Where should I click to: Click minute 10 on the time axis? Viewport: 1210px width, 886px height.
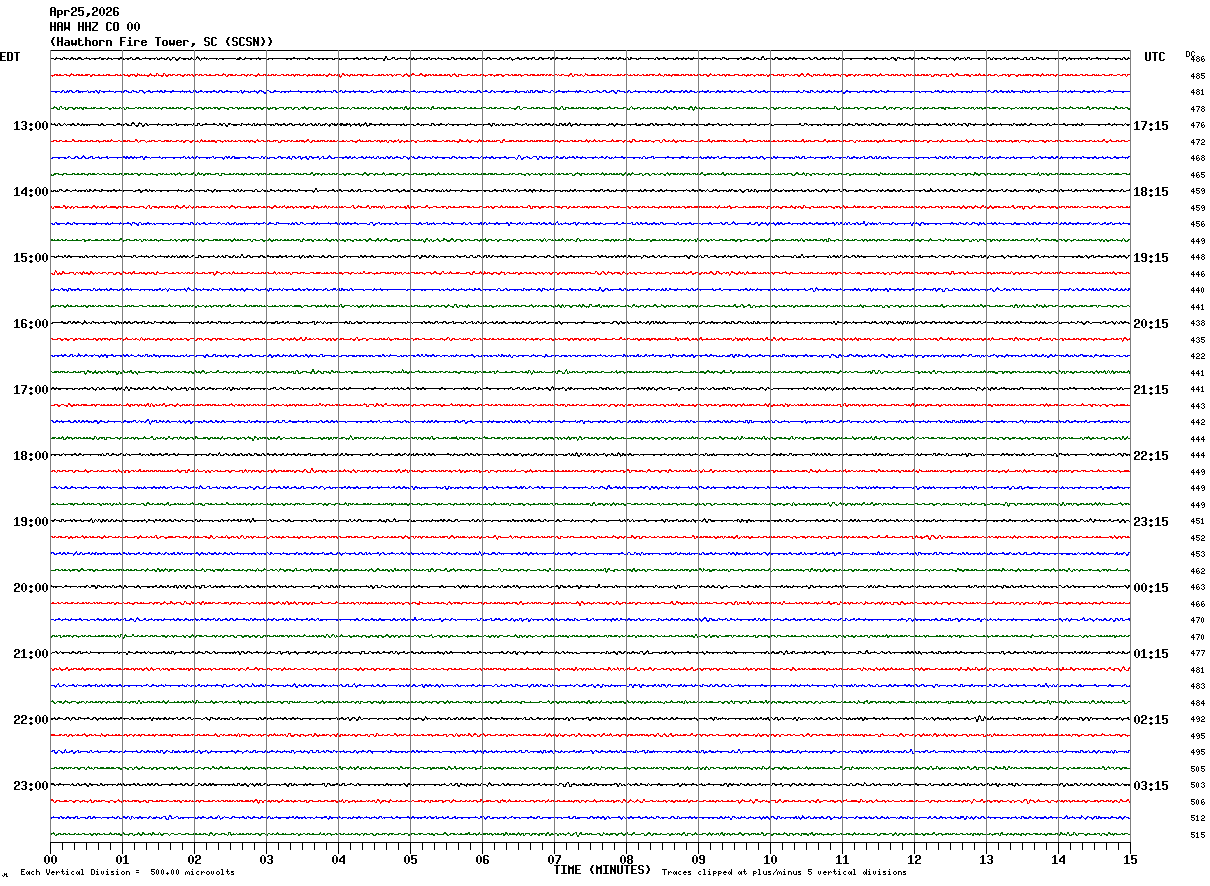pos(770,859)
